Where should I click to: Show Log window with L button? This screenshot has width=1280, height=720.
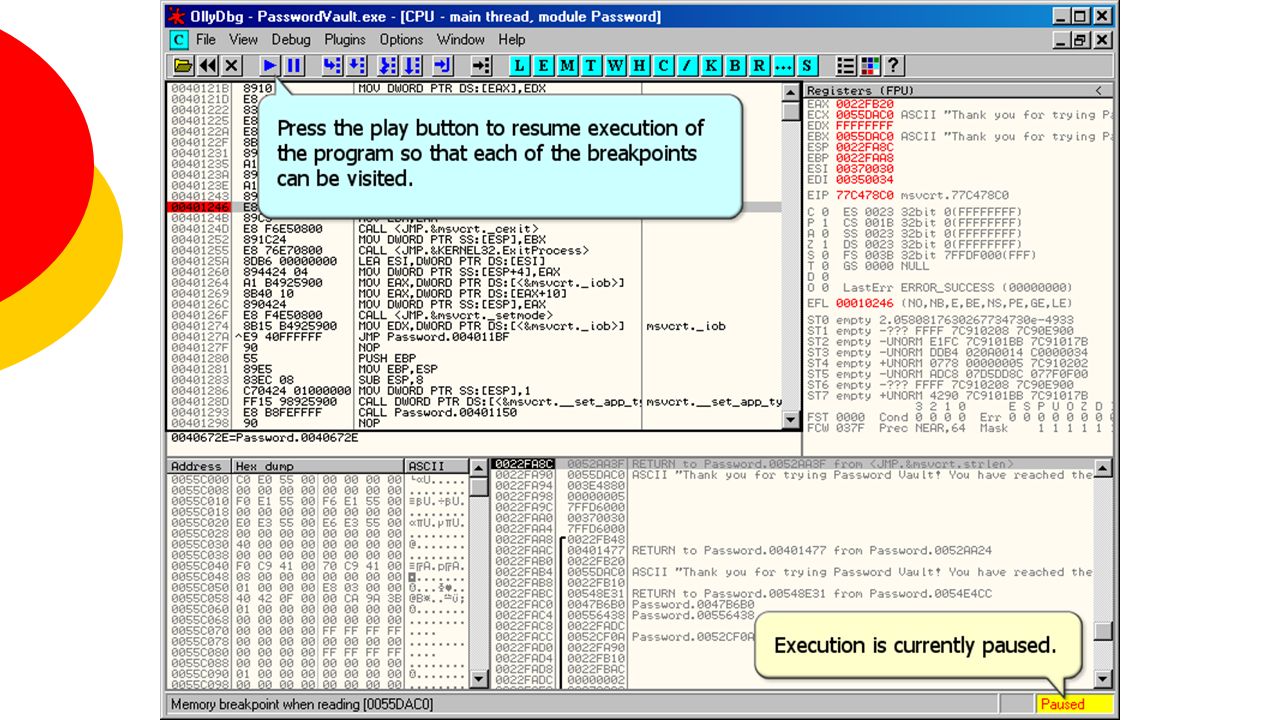coord(519,65)
